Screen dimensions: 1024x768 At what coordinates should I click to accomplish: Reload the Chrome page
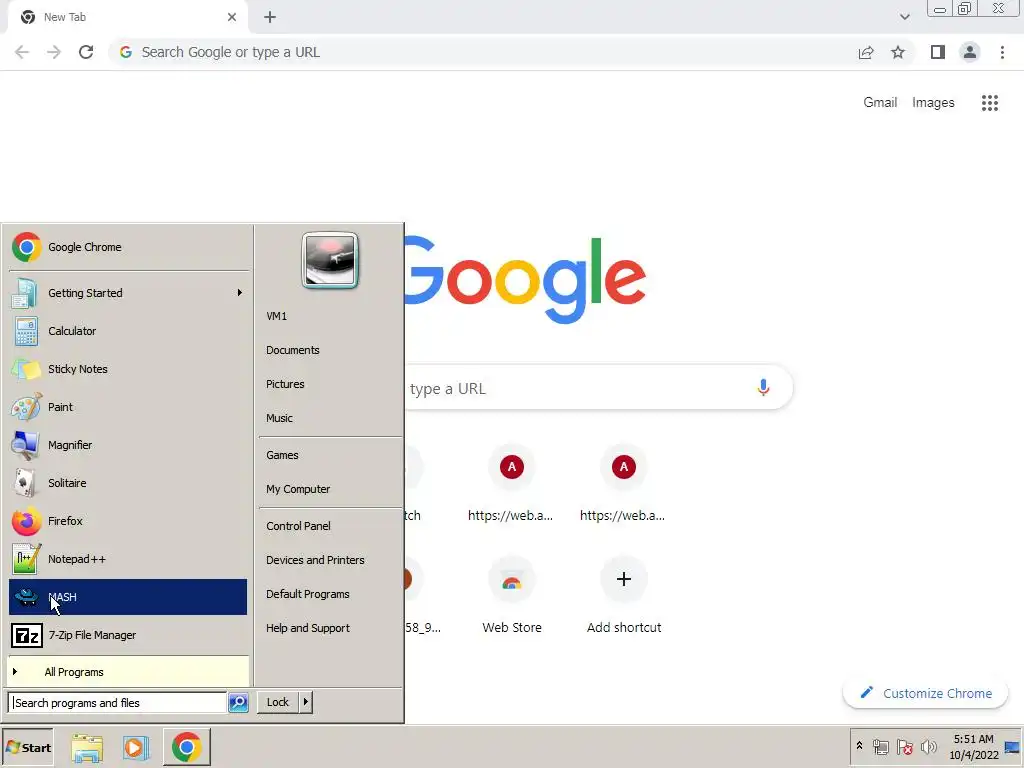[x=86, y=52]
